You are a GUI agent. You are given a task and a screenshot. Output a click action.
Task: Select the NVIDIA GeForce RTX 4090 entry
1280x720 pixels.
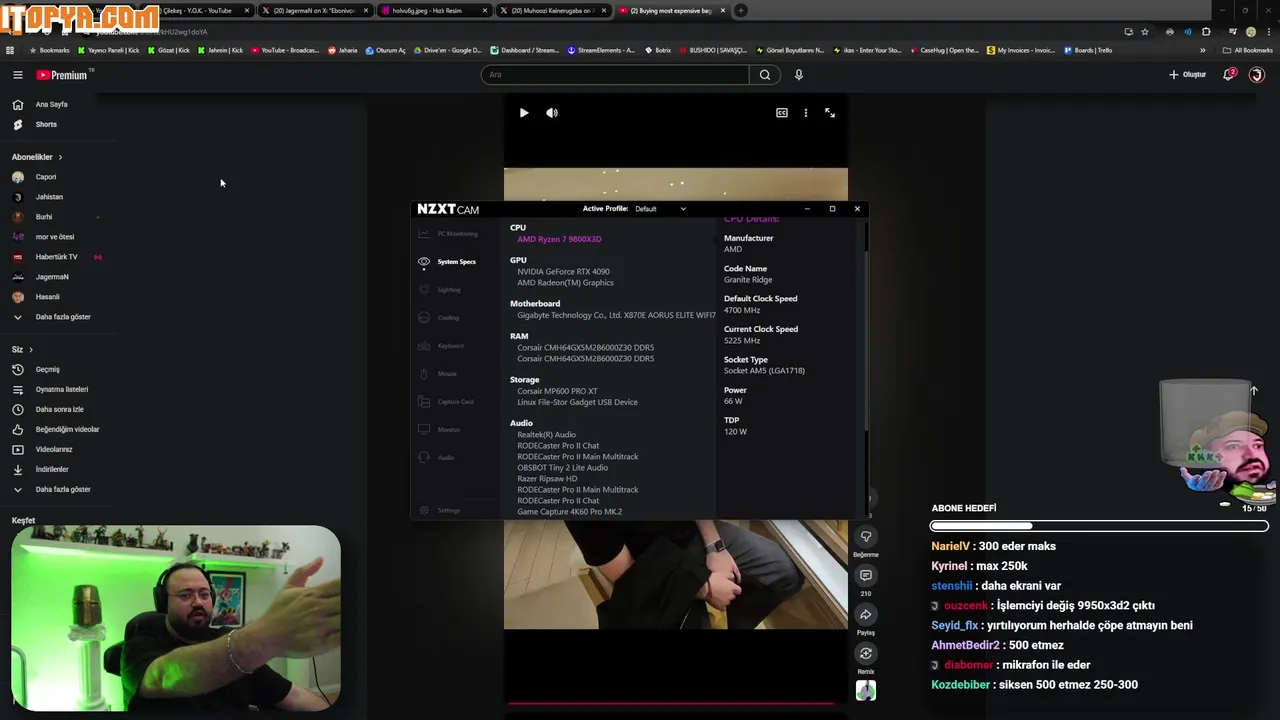(563, 272)
